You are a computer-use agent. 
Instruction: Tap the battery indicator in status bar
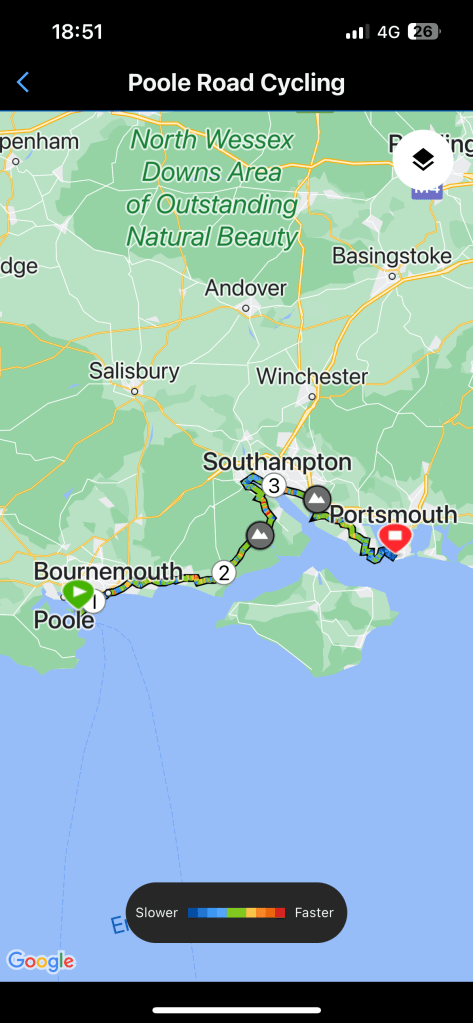[x=424, y=31]
